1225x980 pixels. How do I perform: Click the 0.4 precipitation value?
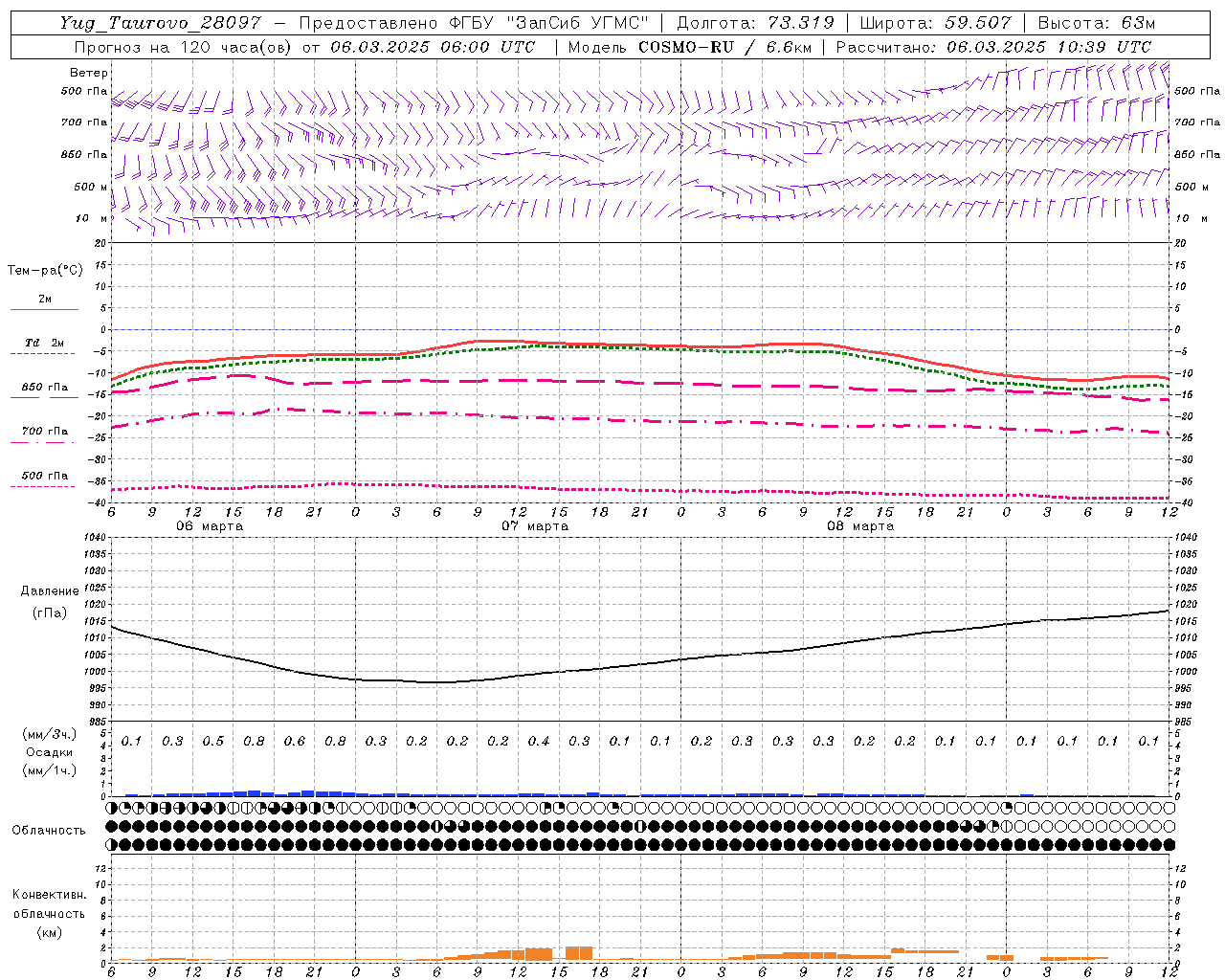(x=539, y=742)
